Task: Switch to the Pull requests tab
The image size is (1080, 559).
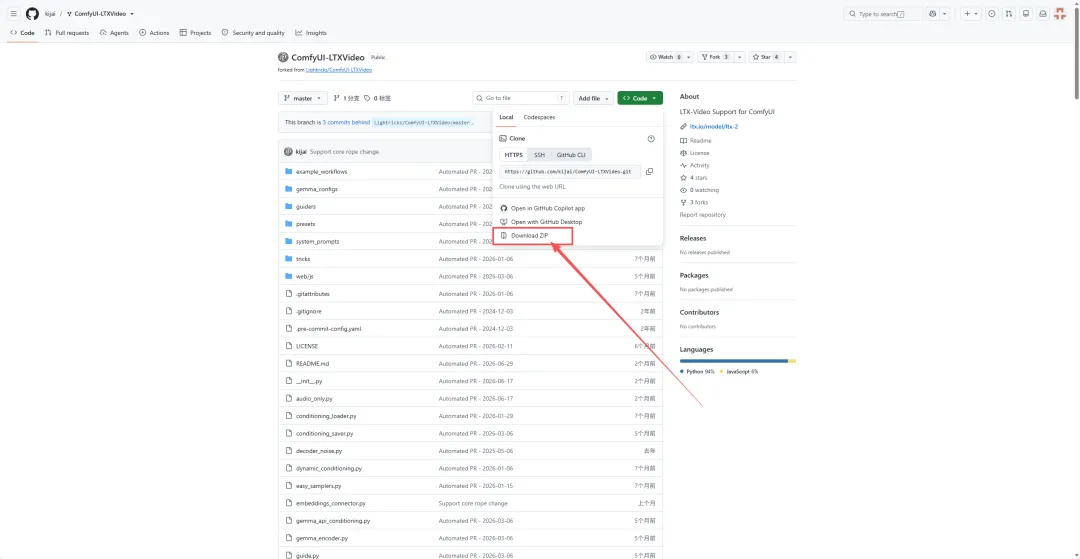Action: tap(67, 32)
